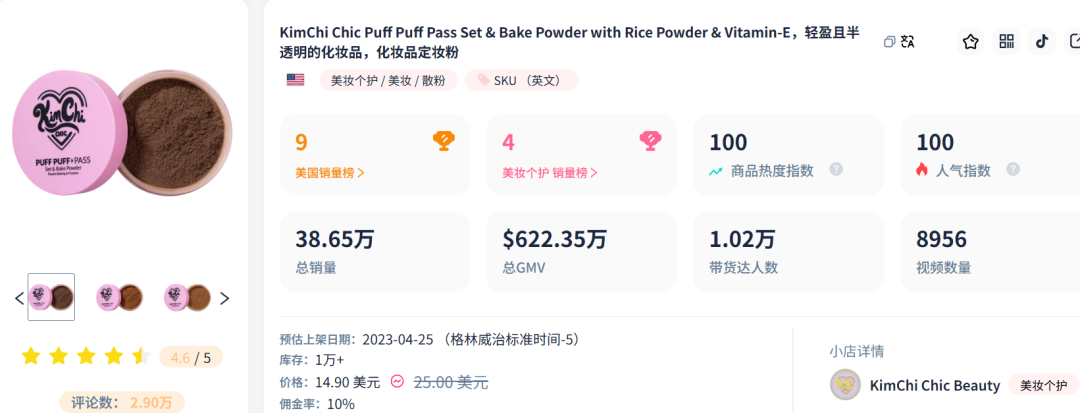This screenshot has width=1080, height=413.
Task: Select the second product thumbnail
Action: (119, 297)
